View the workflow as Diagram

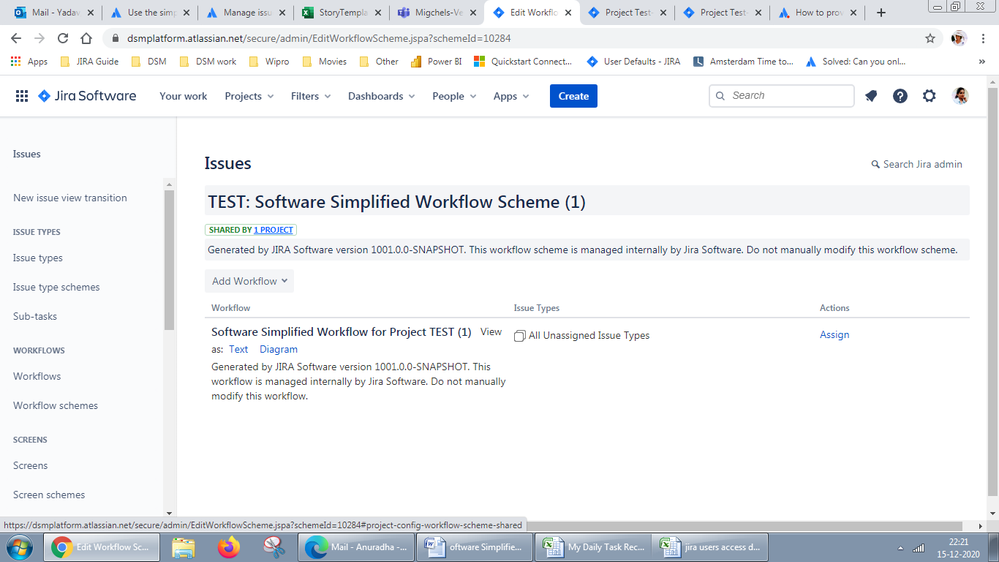(278, 349)
